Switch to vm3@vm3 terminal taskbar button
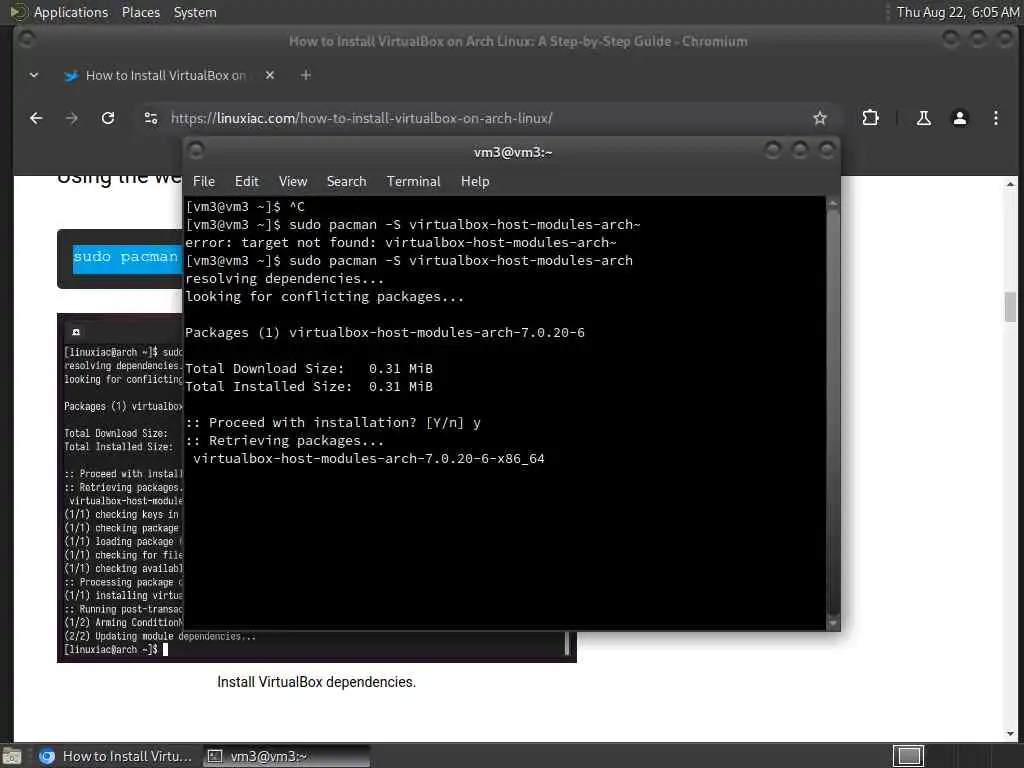Viewport: 1024px width, 768px height. (x=286, y=756)
